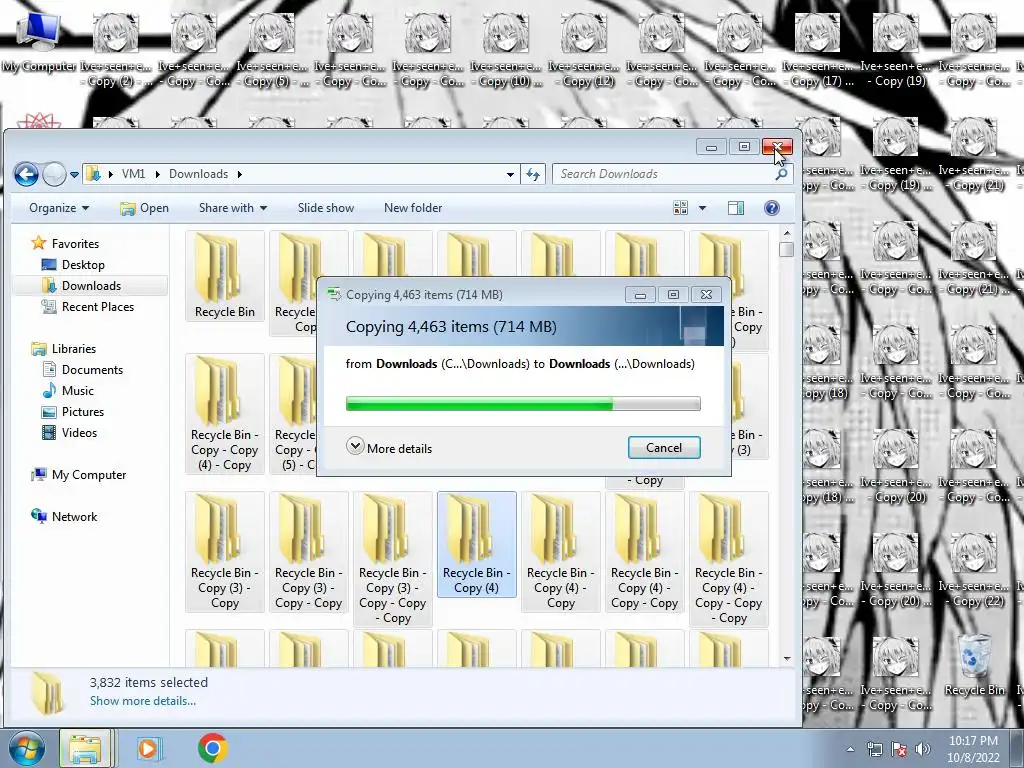The height and width of the screenshot is (768, 1024).
Task: Open the Organize menu
Action: (x=59, y=208)
